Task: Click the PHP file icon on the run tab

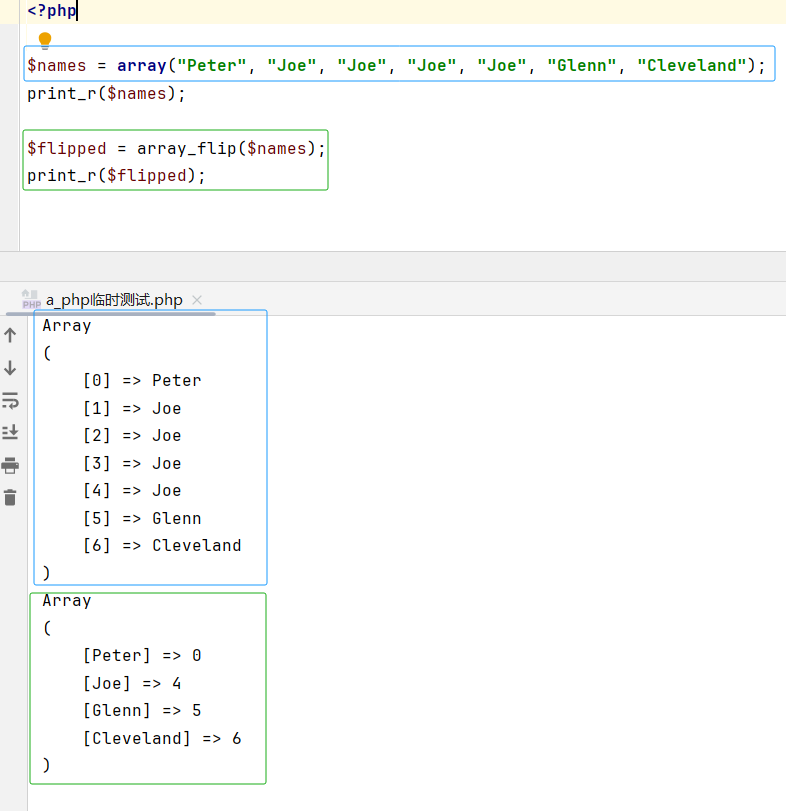Action: tap(31, 299)
